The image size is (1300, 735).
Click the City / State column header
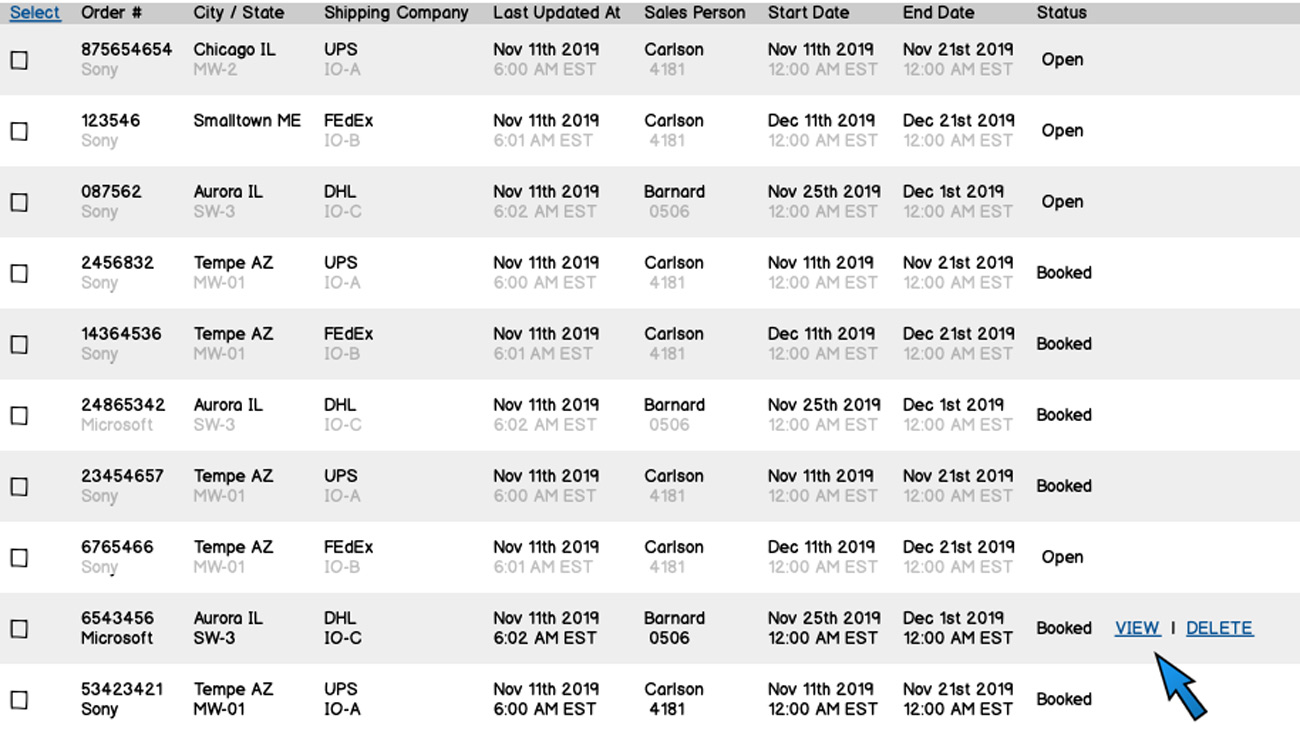[x=239, y=13]
